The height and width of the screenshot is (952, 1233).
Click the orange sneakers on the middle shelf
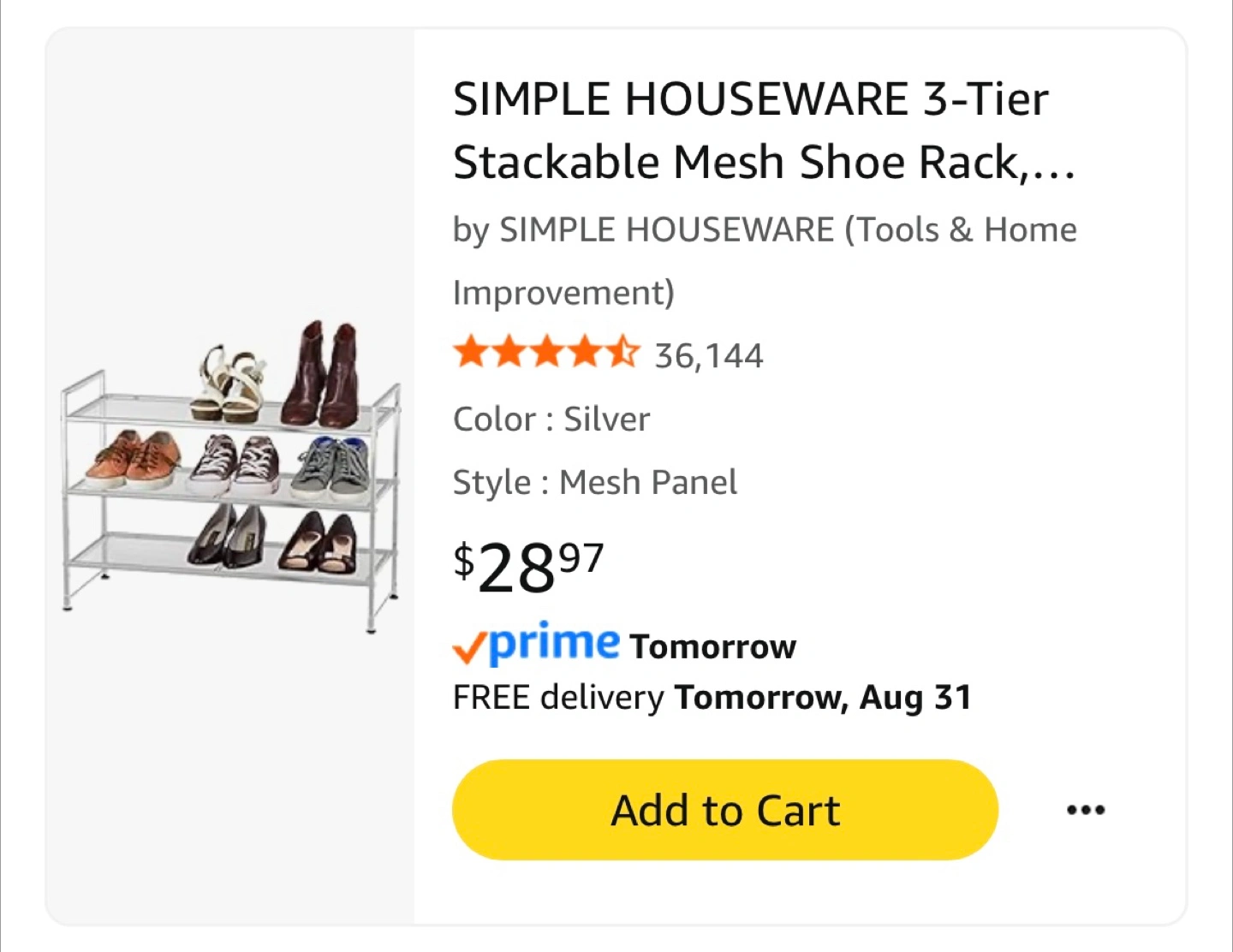[134, 457]
